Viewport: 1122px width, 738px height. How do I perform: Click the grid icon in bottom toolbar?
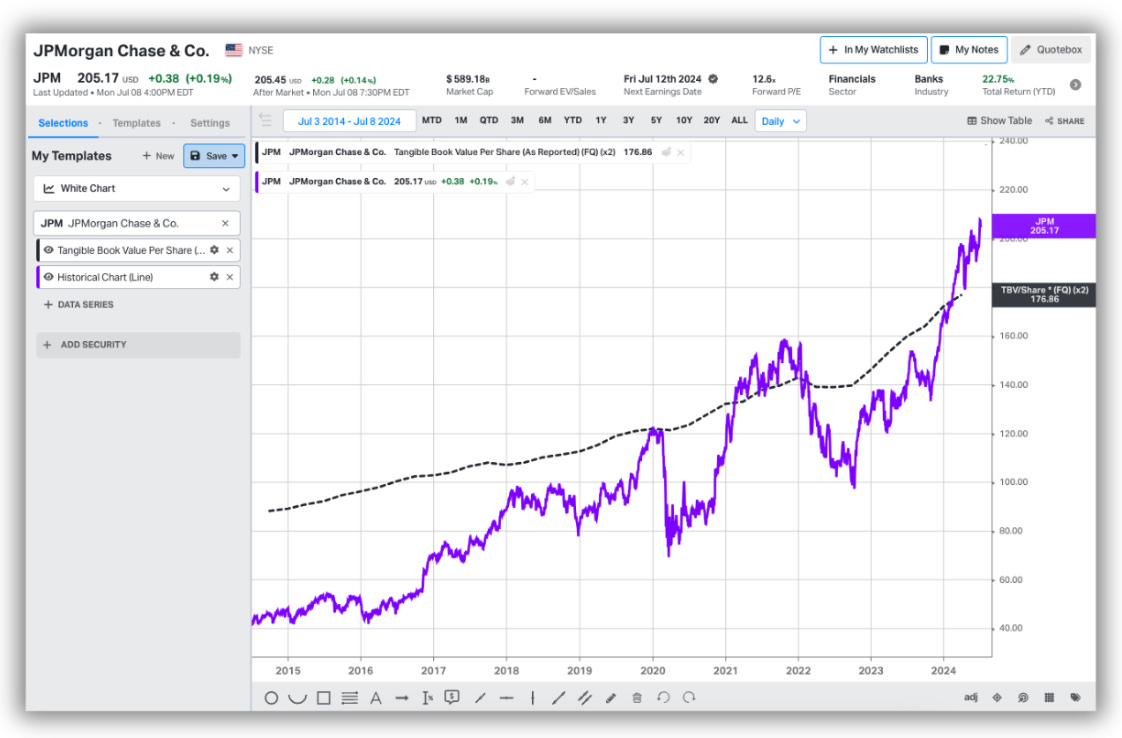(1049, 697)
